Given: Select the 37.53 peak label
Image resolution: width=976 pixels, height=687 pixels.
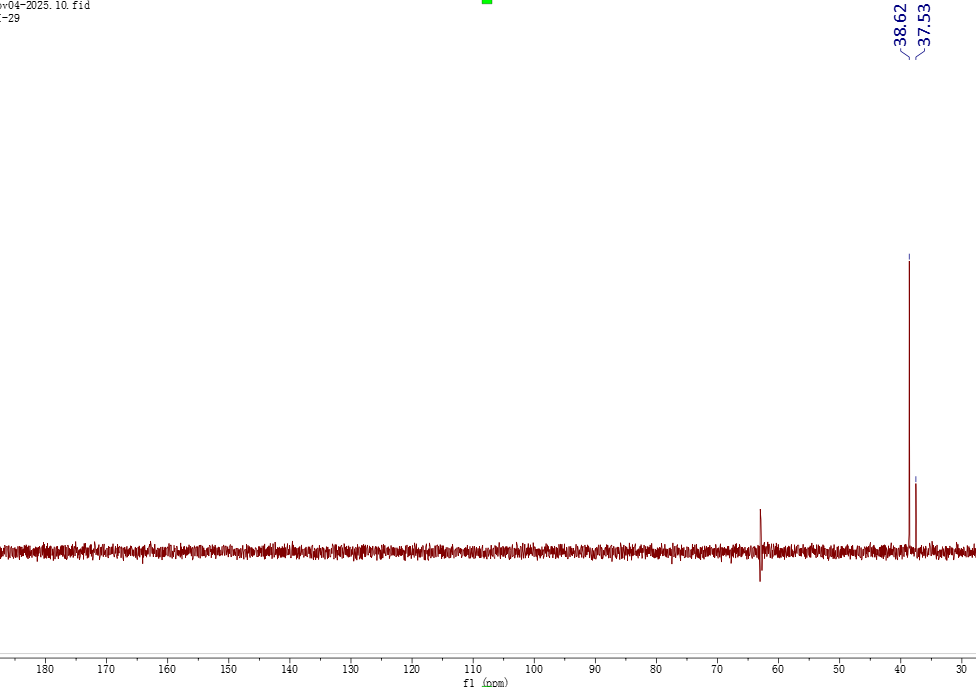Looking at the screenshot, I should [923, 25].
